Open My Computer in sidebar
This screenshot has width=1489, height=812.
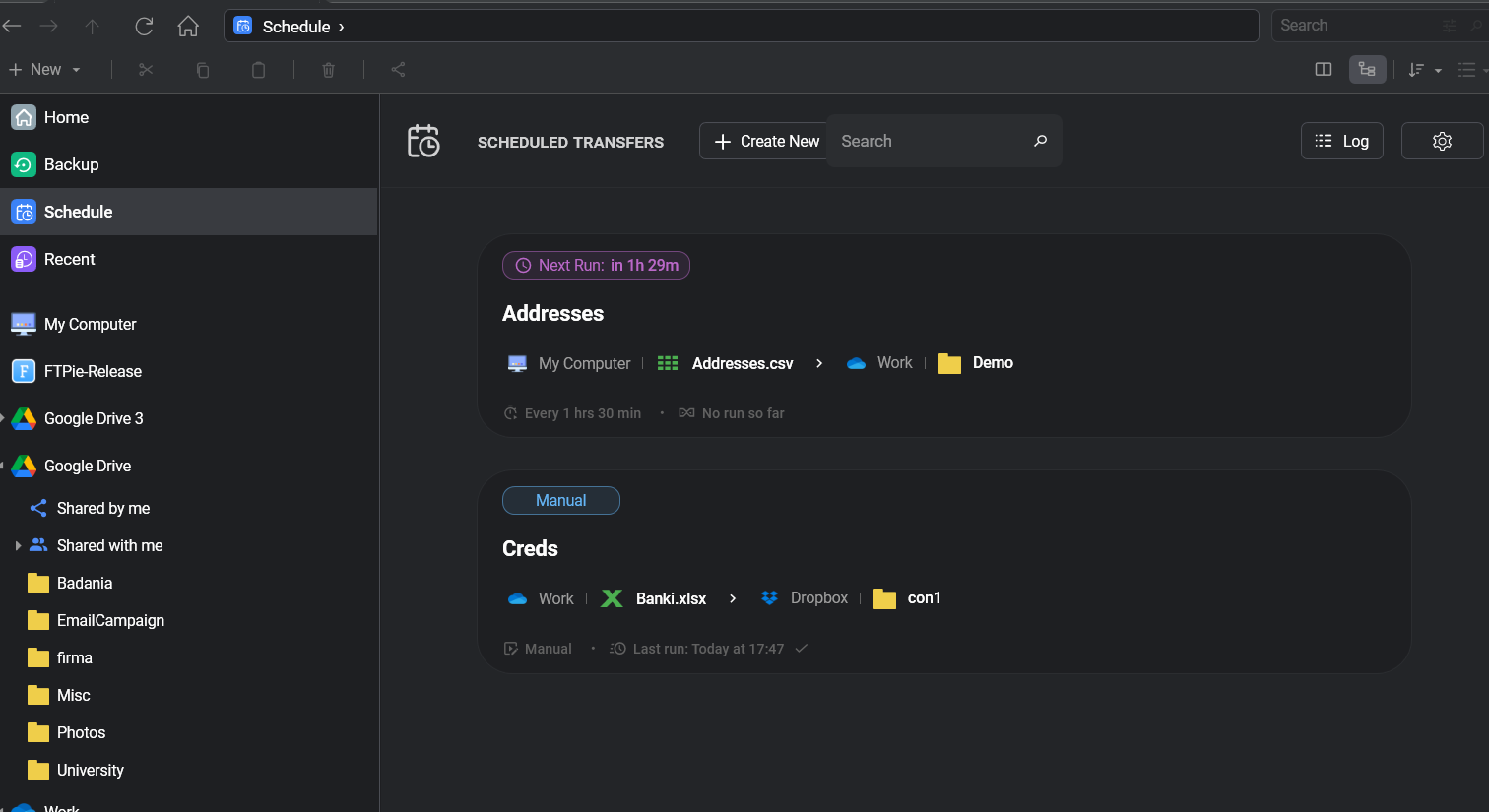pos(188,324)
